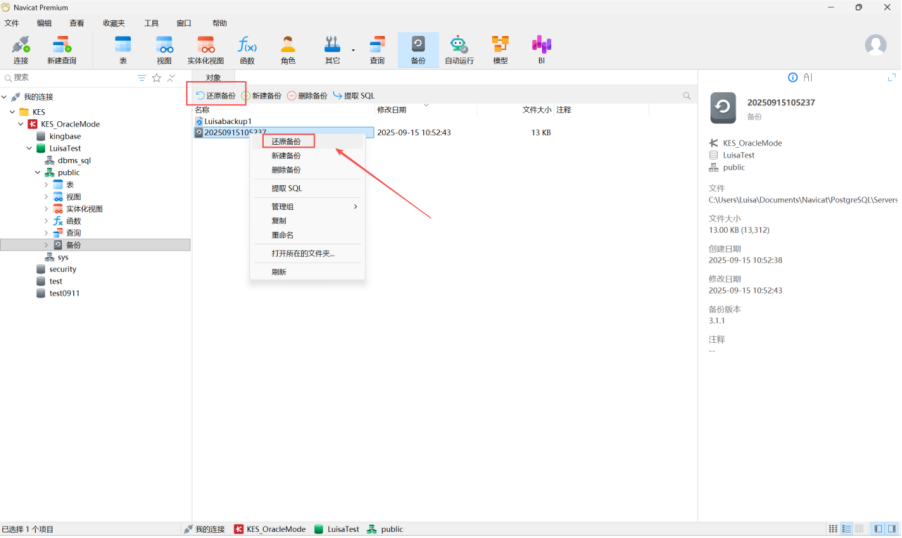Open the 工具 menu in menu bar
The width and height of the screenshot is (902, 538).
coord(151,22)
